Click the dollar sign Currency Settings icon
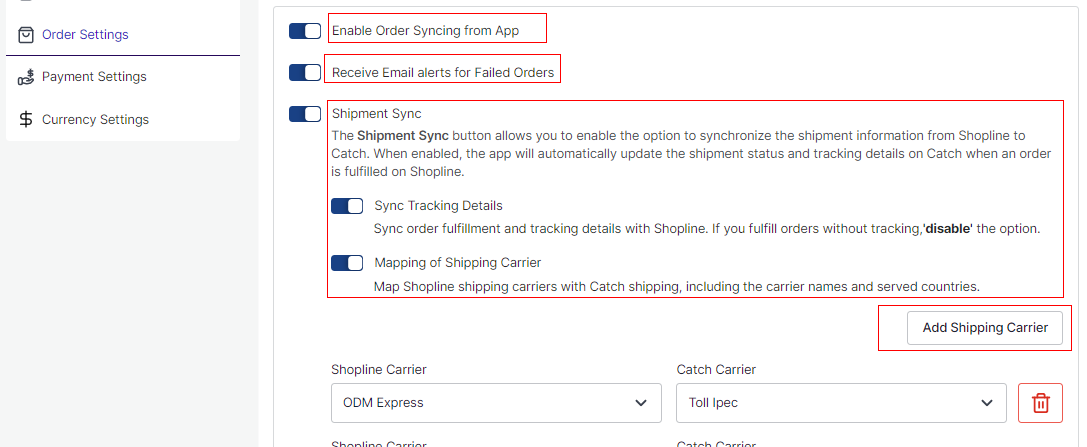Image resolution: width=1087 pixels, height=447 pixels. [26, 119]
